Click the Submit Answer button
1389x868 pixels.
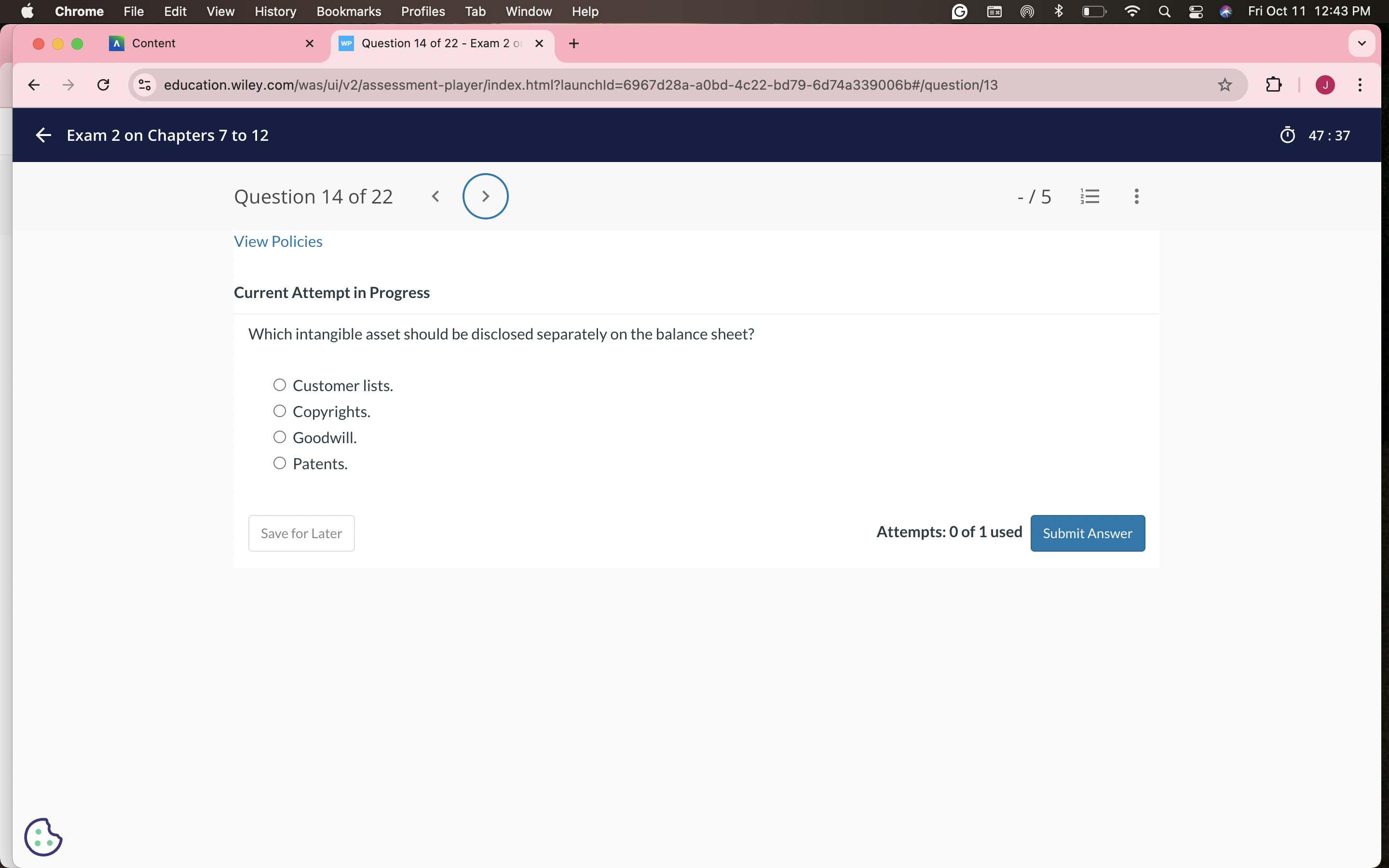1087,533
